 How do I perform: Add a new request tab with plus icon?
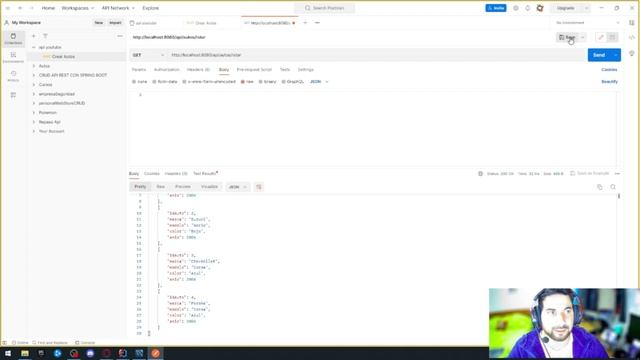pos(305,23)
